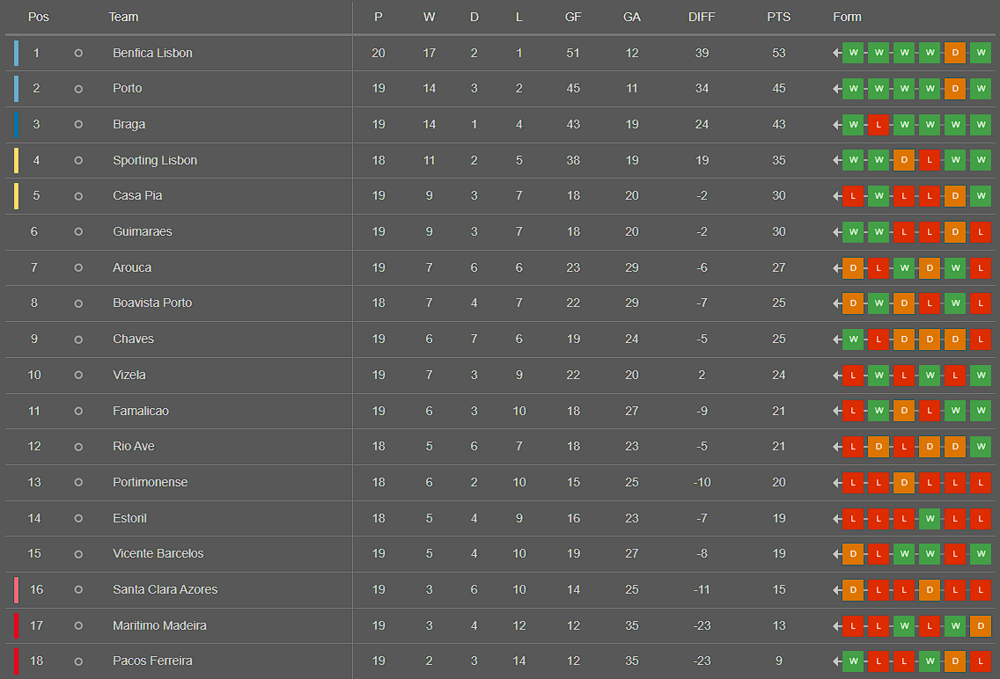Click the circle icon beside Porto
The image size is (1000, 679).
pos(78,89)
